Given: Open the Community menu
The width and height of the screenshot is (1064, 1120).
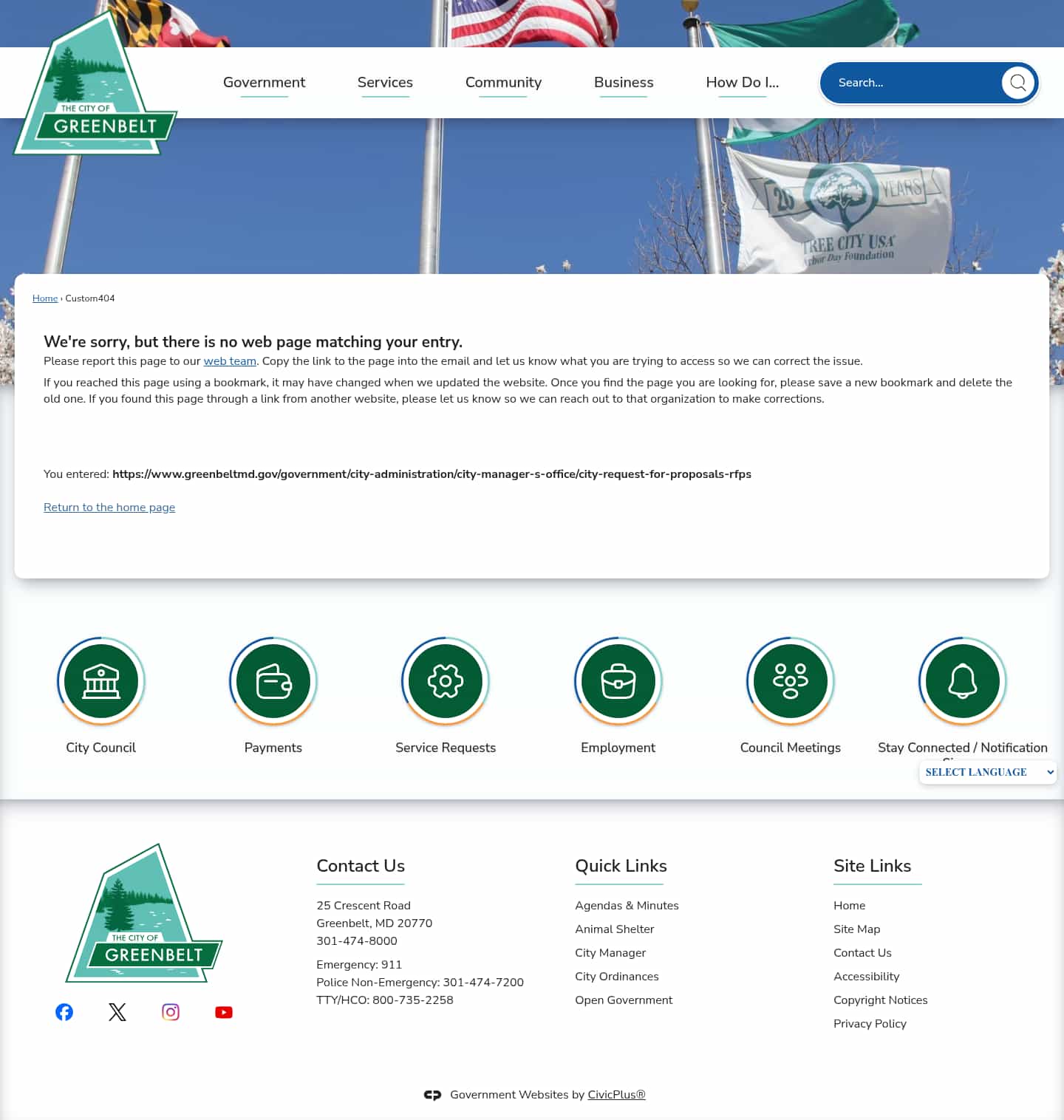Looking at the screenshot, I should coord(503,83).
